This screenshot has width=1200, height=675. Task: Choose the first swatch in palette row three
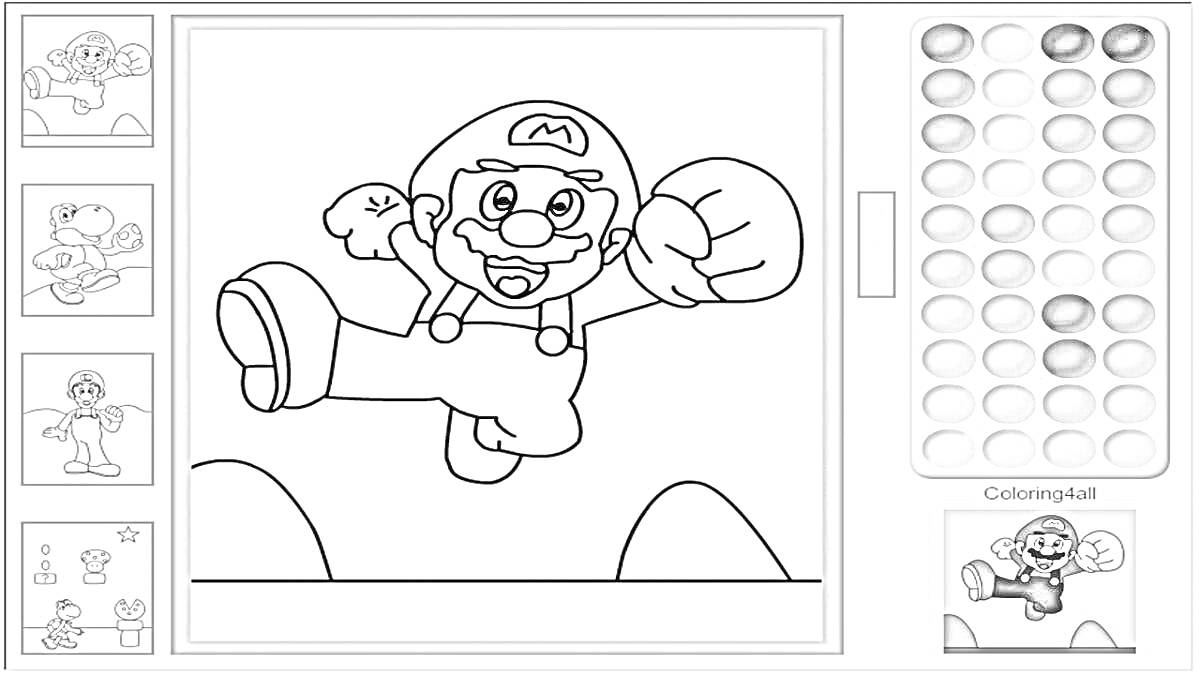point(945,133)
